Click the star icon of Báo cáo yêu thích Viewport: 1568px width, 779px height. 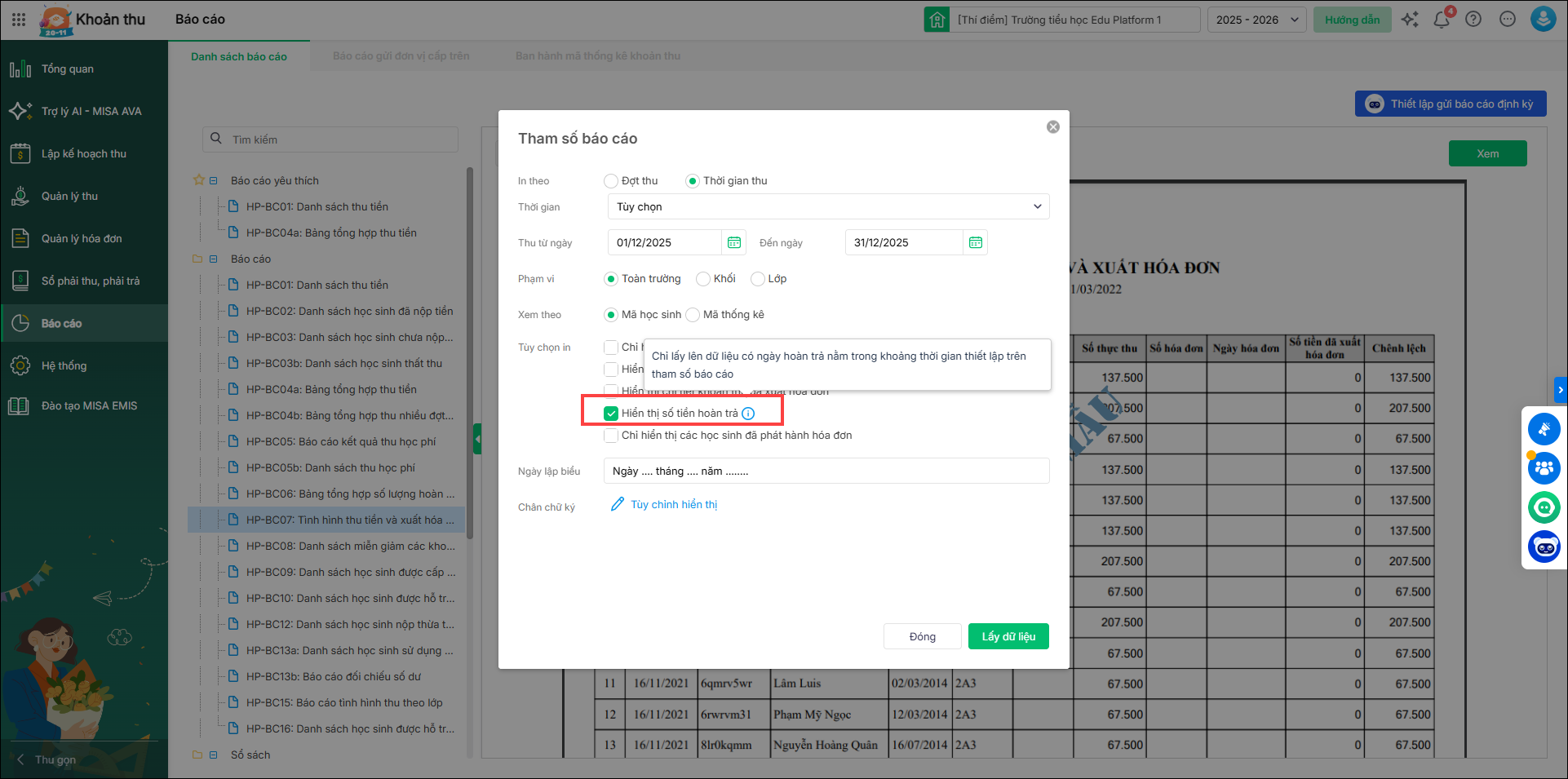(198, 180)
